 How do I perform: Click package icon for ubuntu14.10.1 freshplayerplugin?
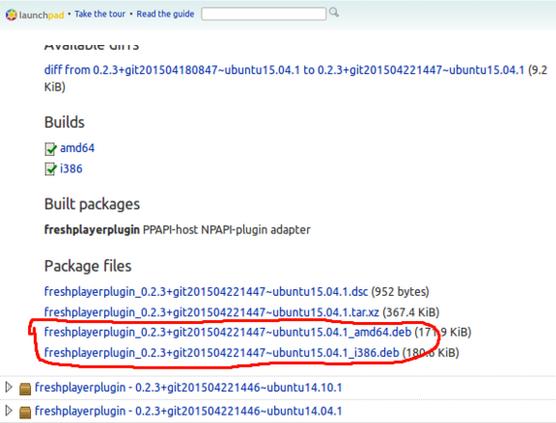pos(25,389)
